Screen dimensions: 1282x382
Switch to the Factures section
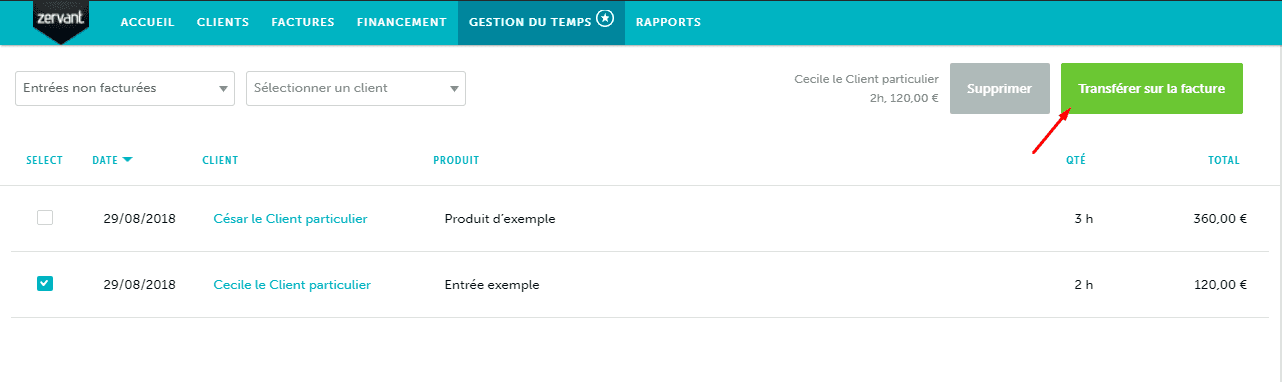coord(303,22)
